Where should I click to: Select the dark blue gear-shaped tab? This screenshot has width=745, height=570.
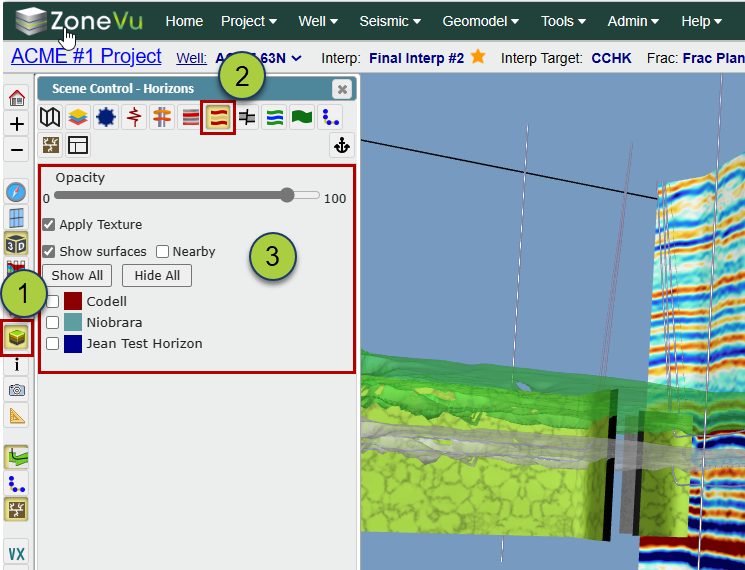[x=105, y=117]
